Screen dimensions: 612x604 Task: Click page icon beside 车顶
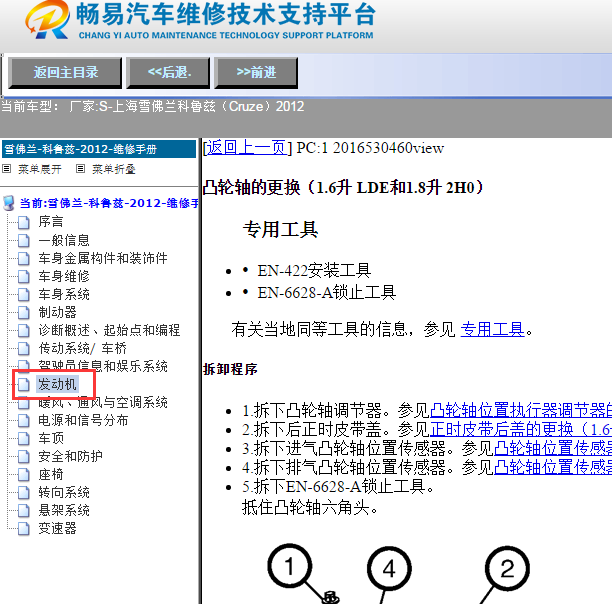point(24,439)
